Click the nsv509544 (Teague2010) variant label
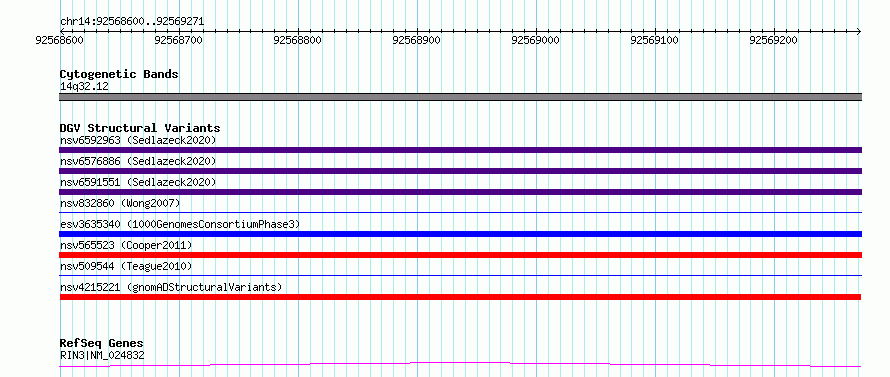 (x=126, y=266)
